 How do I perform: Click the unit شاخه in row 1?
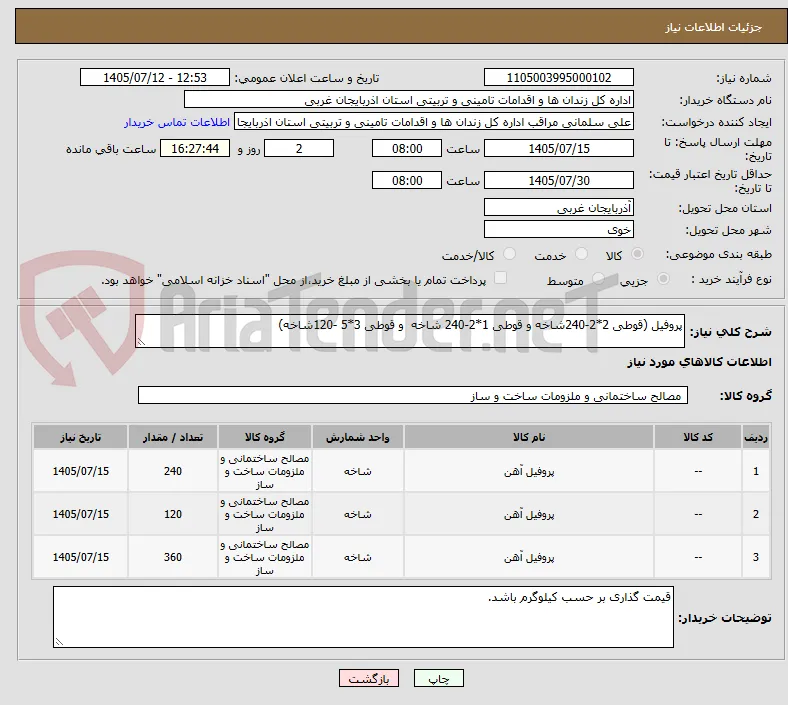click(x=357, y=471)
